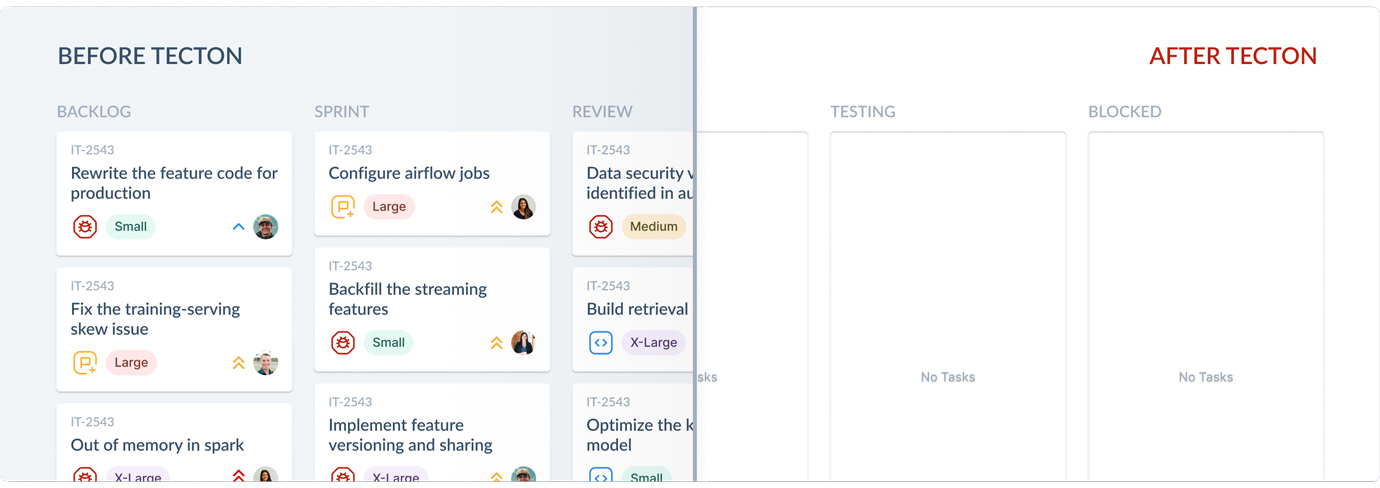1380x488 pixels.
Task: Click bug icon on Backfill streaming features card
Action: click(x=343, y=343)
